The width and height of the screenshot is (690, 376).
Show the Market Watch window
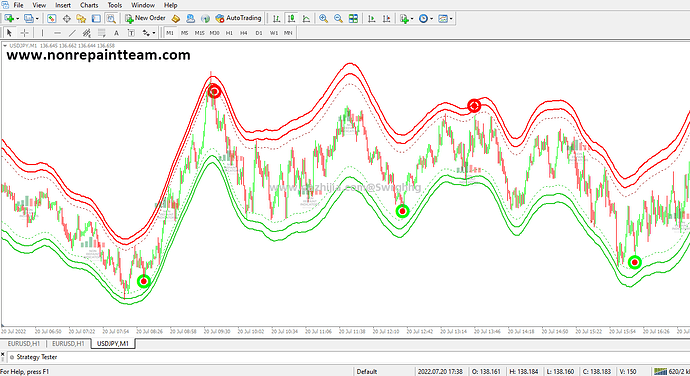pos(51,18)
